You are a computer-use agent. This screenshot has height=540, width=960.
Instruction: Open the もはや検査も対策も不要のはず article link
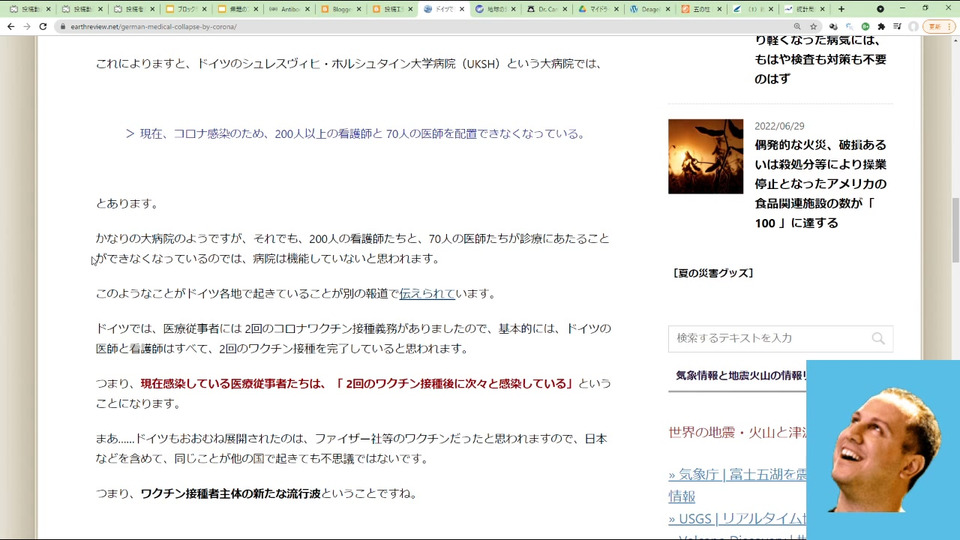point(820,59)
